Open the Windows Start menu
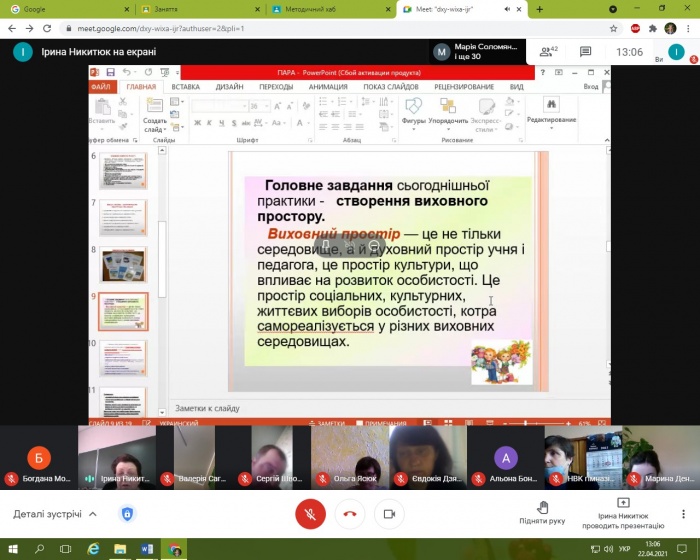Screen dimensions: 700x560 [12, 549]
